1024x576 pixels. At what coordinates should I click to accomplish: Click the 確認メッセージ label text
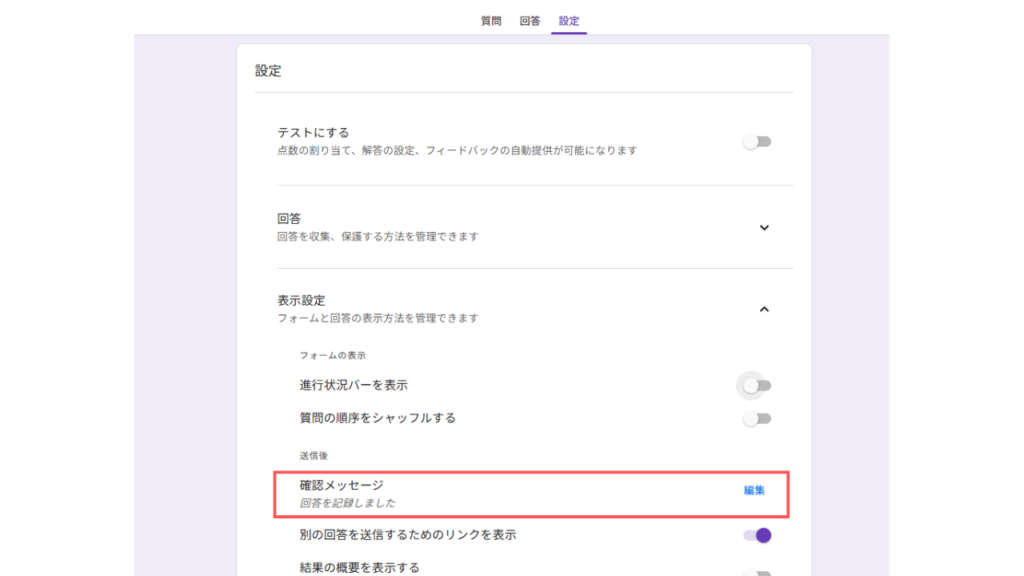coord(341,485)
